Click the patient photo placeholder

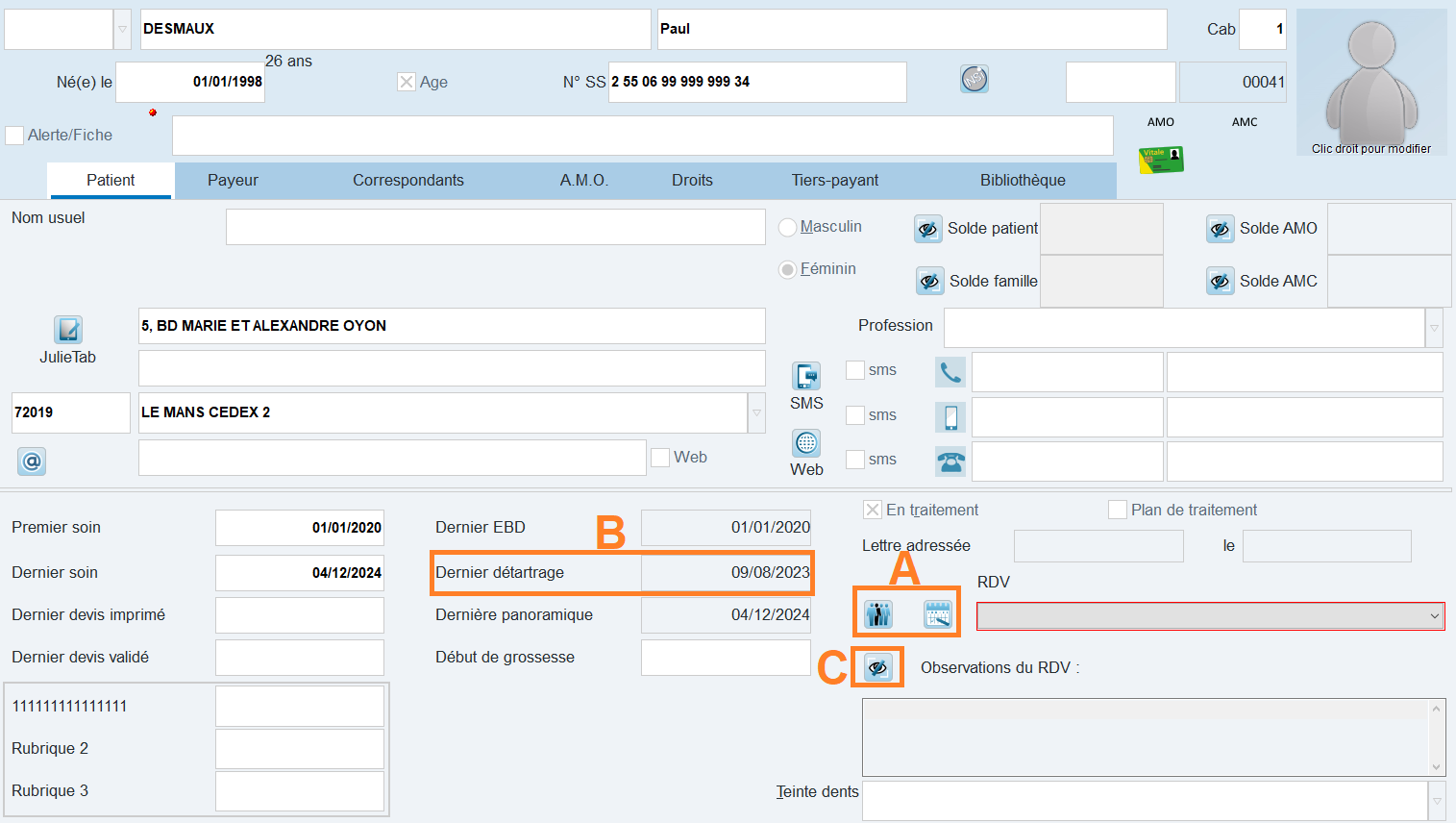pyautogui.click(x=1370, y=82)
